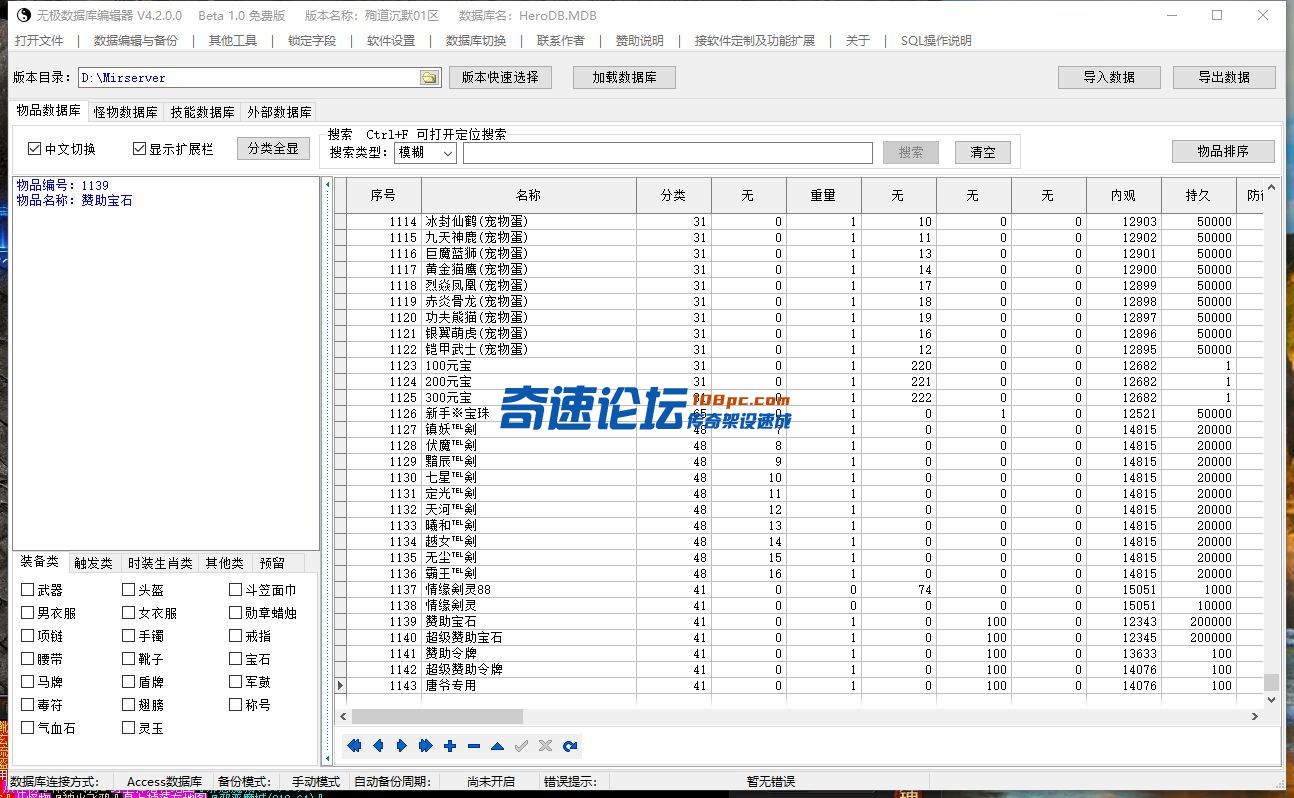The width and height of the screenshot is (1294, 798).
Task: Refresh data with the circular arrow icon
Action: pyautogui.click(x=570, y=746)
